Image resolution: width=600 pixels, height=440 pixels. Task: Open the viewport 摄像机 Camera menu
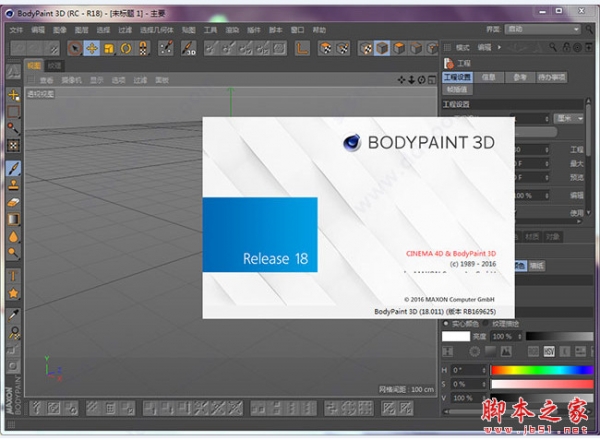click(72, 80)
